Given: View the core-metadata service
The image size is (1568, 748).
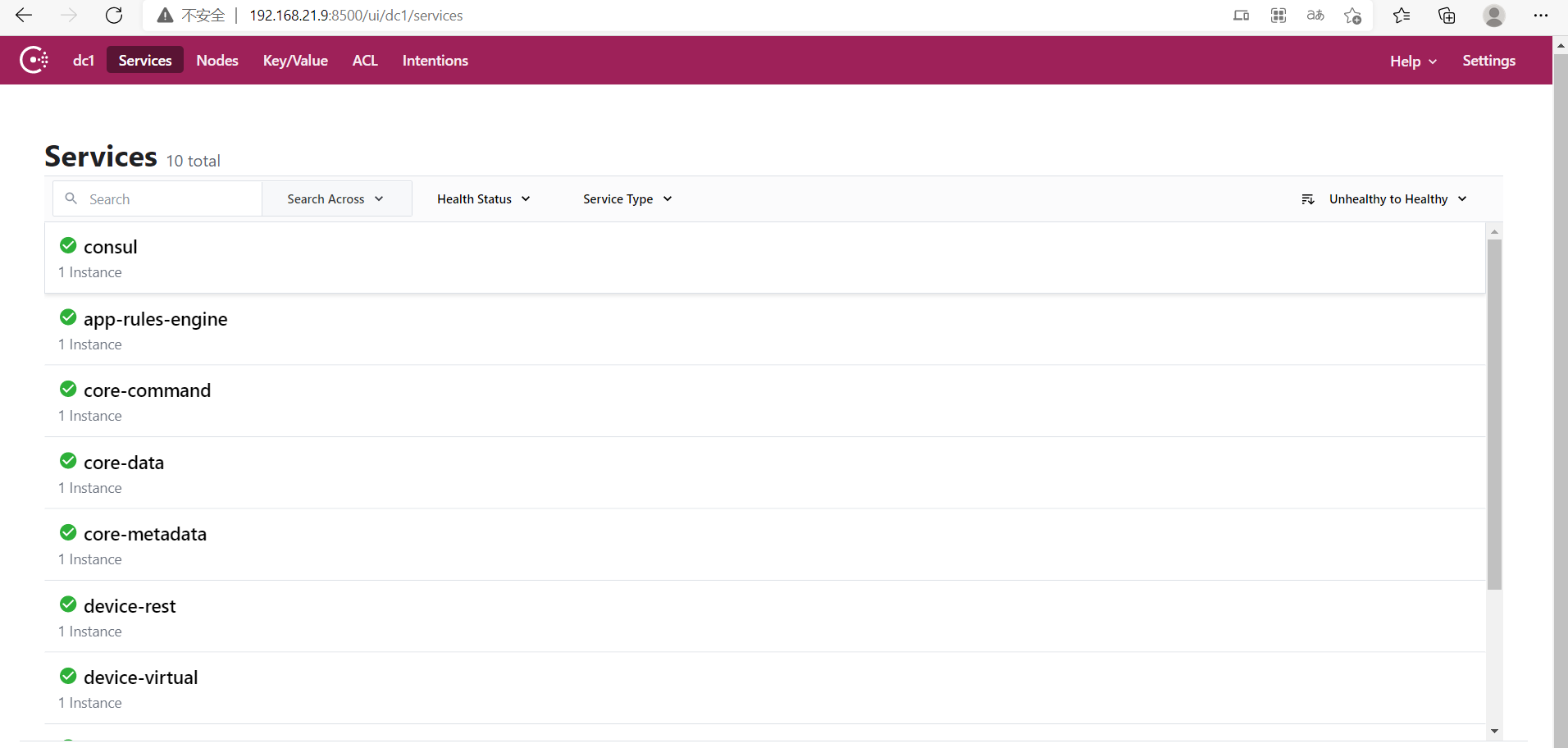Looking at the screenshot, I should pyautogui.click(x=764, y=545).
